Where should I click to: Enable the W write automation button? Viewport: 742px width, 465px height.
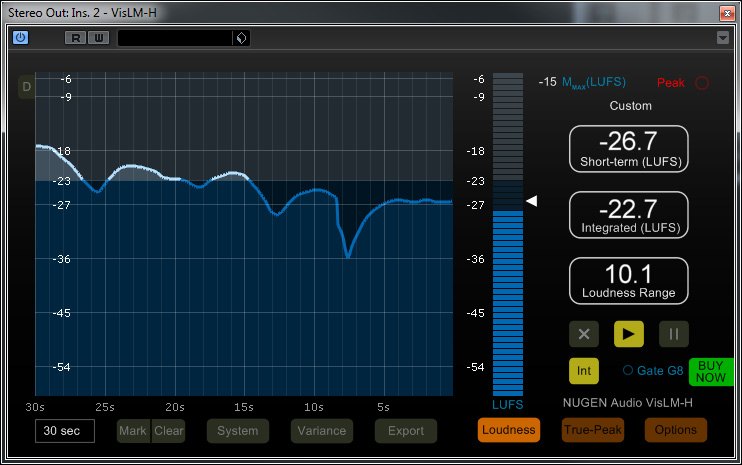click(x=98, y=38)
